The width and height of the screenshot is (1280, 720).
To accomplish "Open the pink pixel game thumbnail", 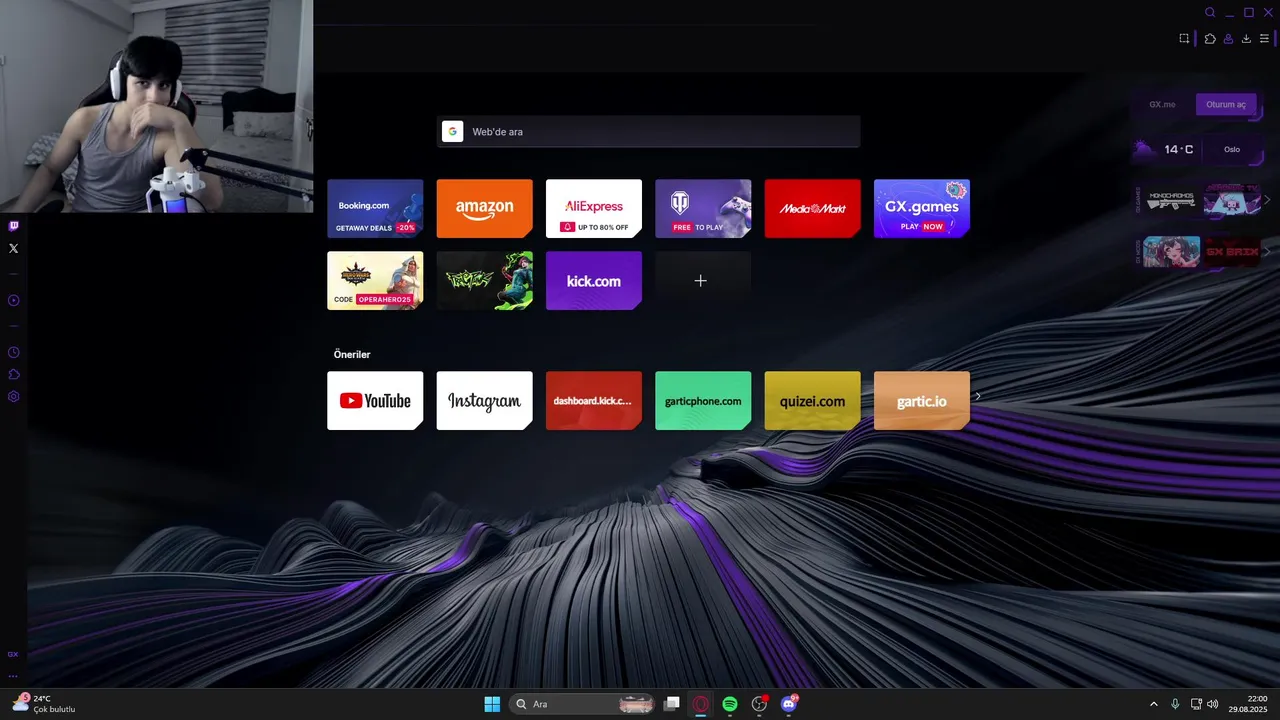I will point(1232,200).
